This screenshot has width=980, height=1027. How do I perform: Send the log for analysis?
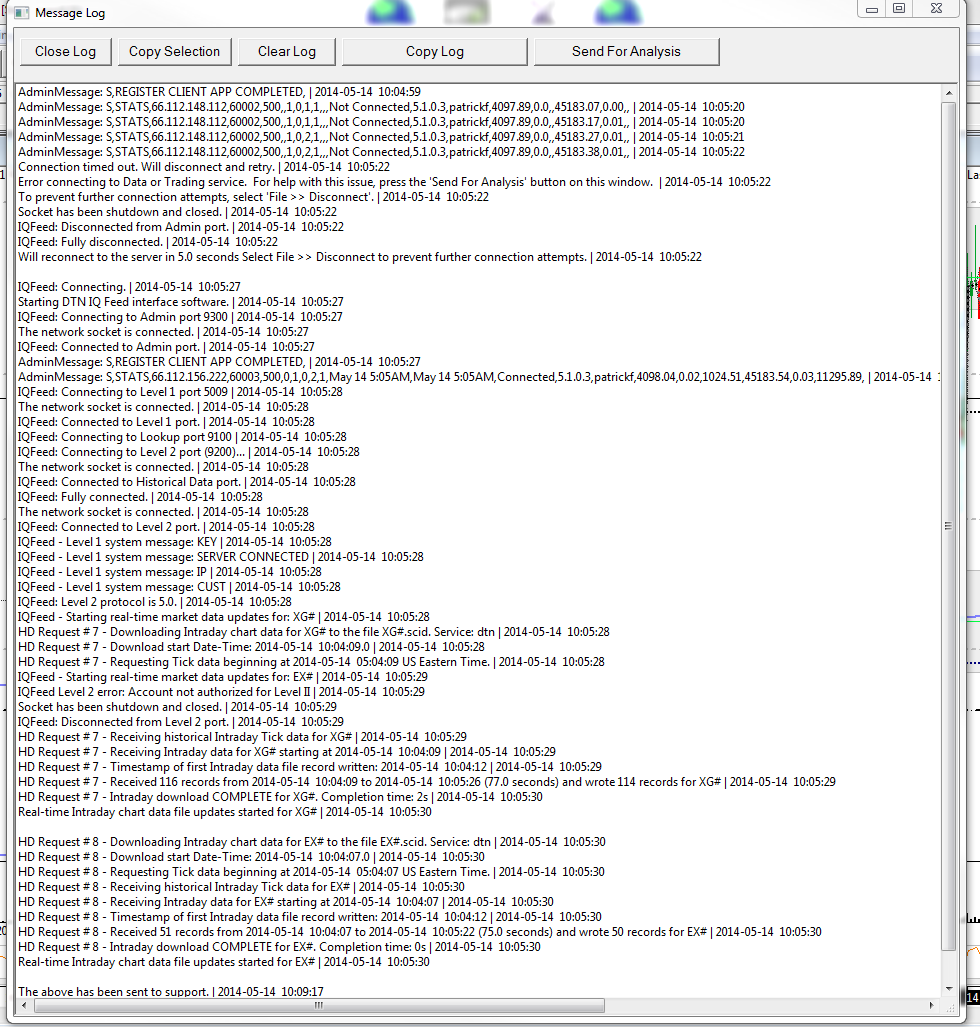(626, 52)
